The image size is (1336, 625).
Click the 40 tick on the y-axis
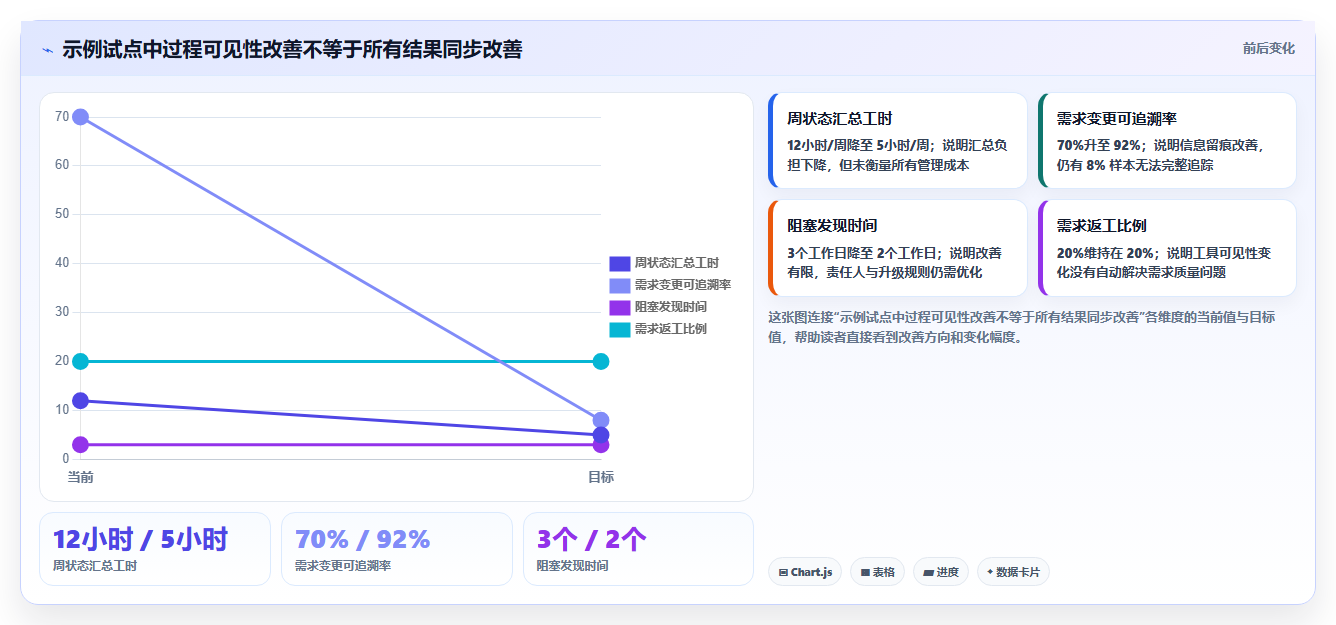(62, 263)
